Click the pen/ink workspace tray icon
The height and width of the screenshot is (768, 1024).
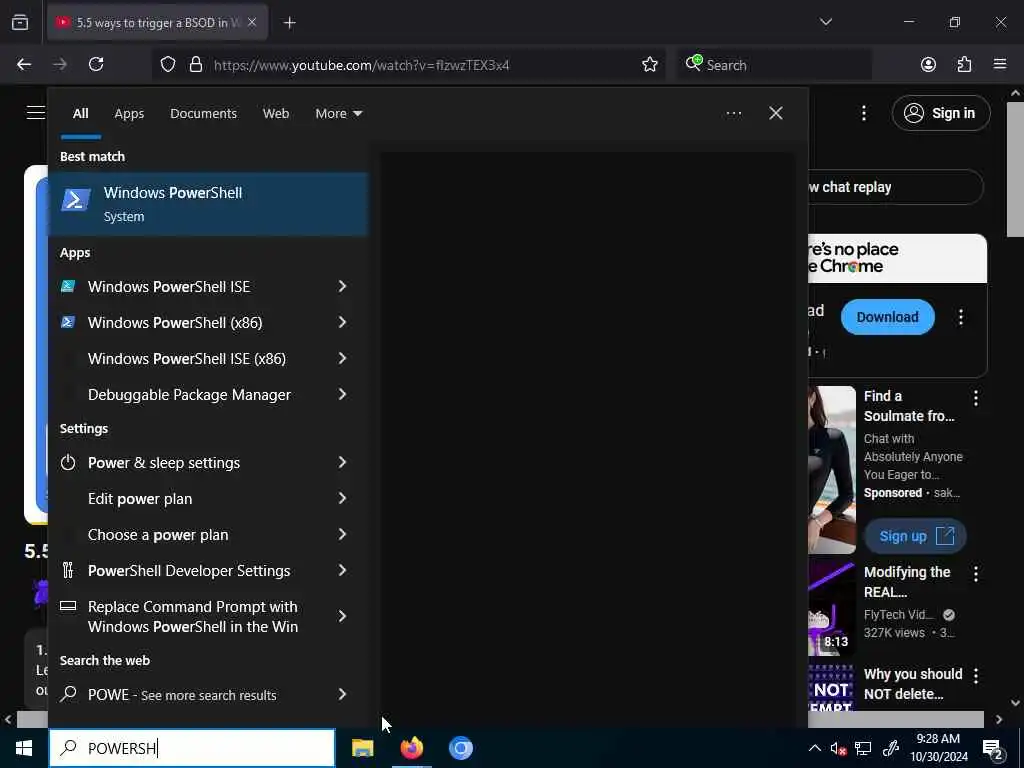coord(890,748)
